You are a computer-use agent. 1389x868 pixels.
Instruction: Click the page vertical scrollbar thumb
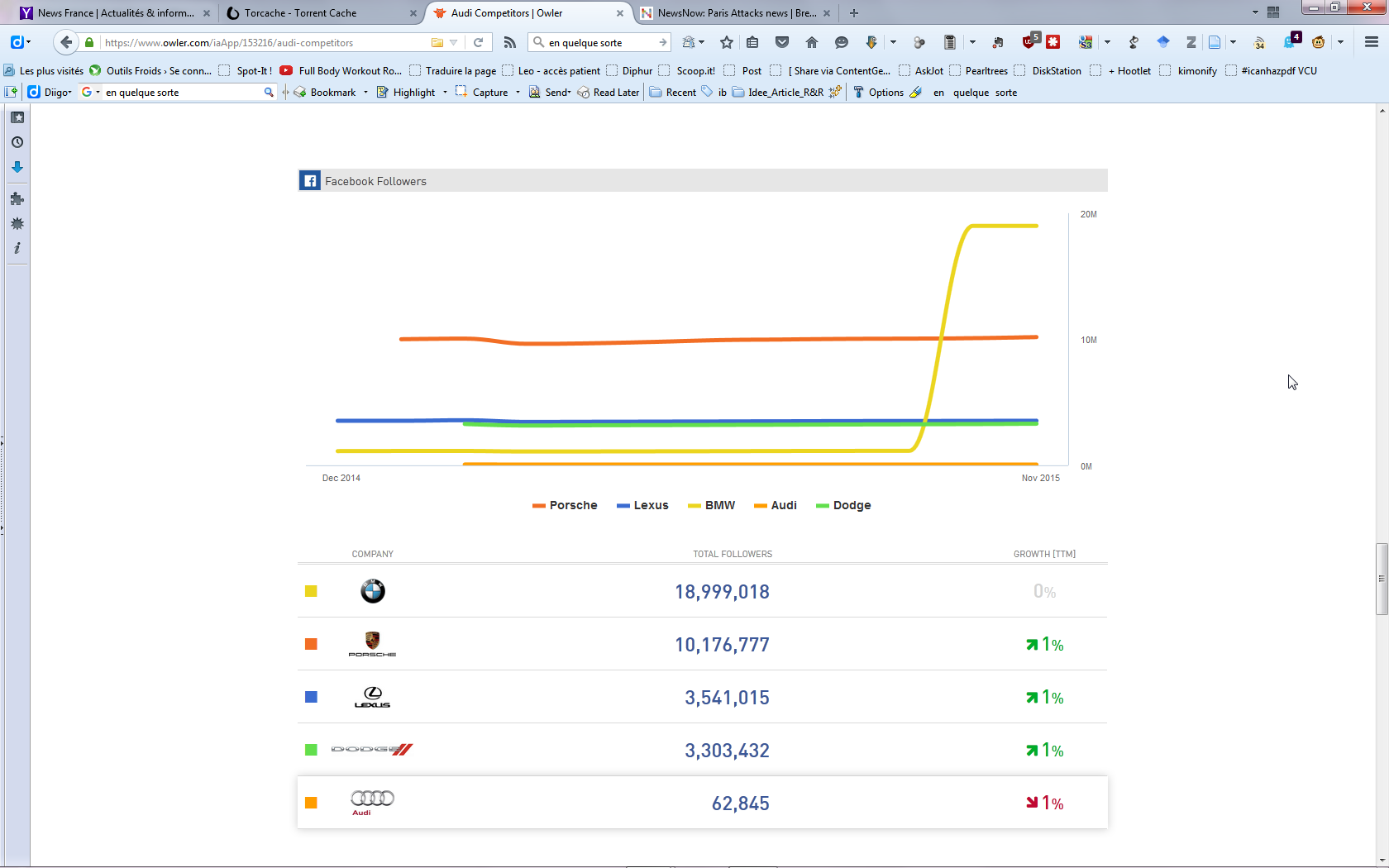tap(1382, 579)
